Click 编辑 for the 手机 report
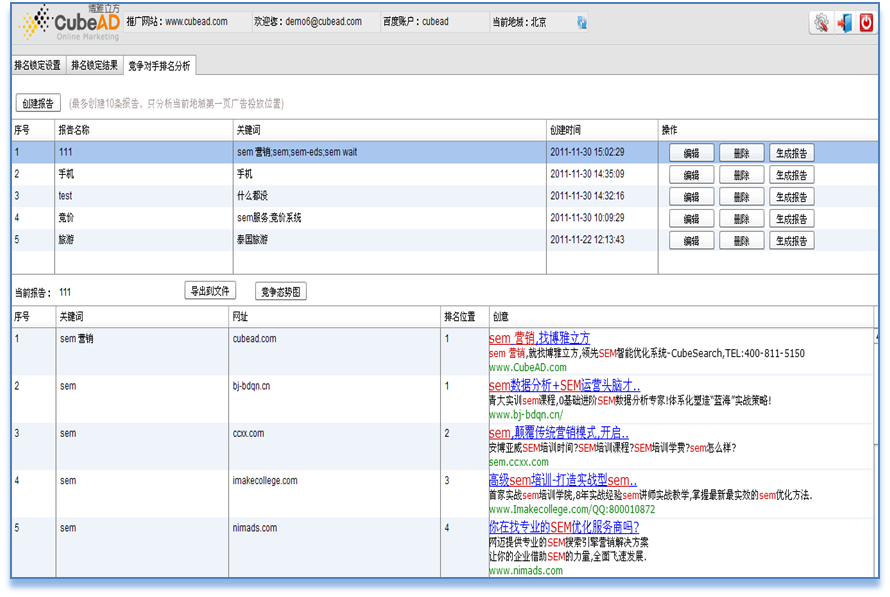Image resolution: width=890 pixels, height=597 pixels. [691, 175]
